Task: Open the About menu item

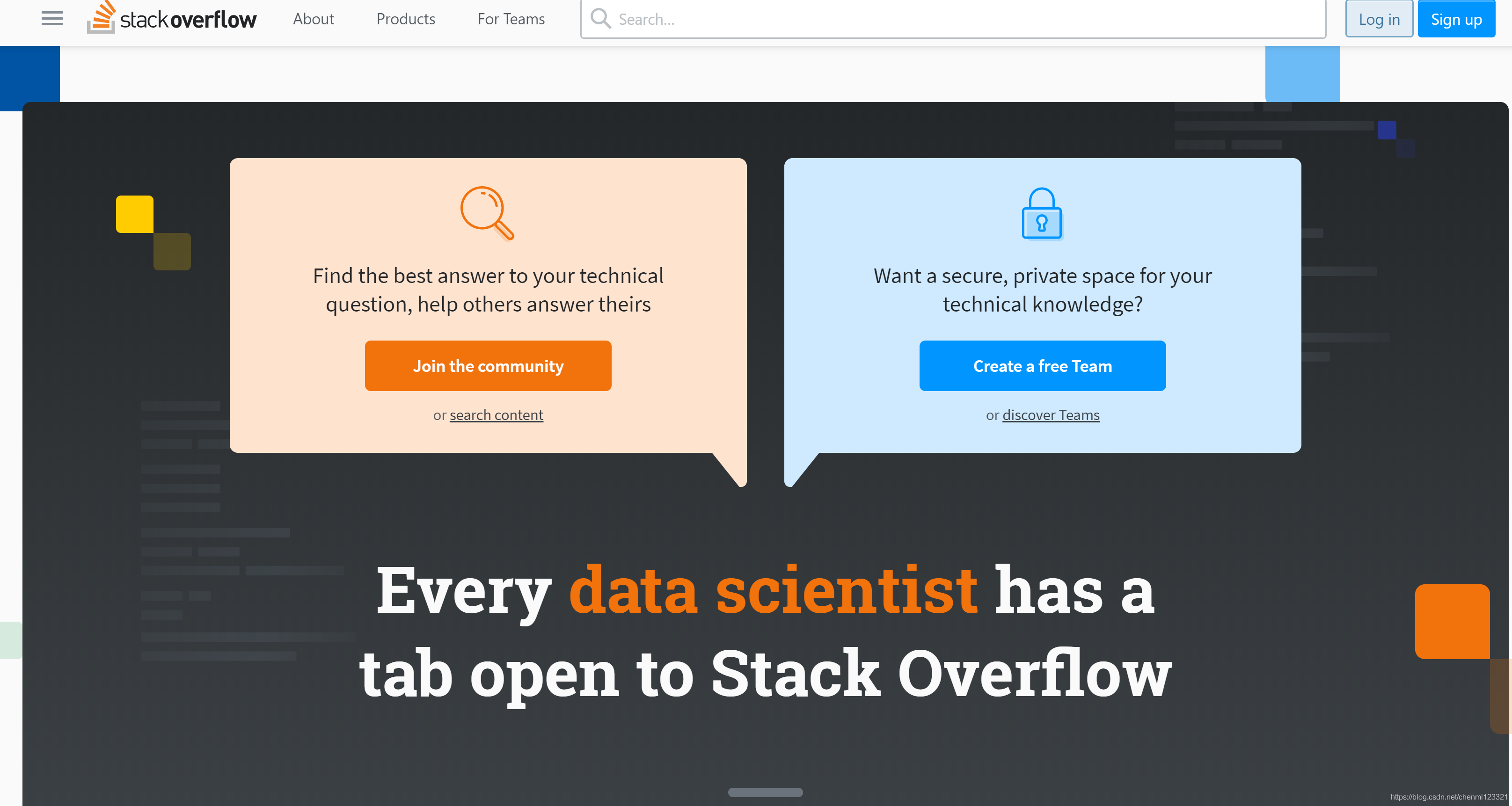Action: coord(314,19)
